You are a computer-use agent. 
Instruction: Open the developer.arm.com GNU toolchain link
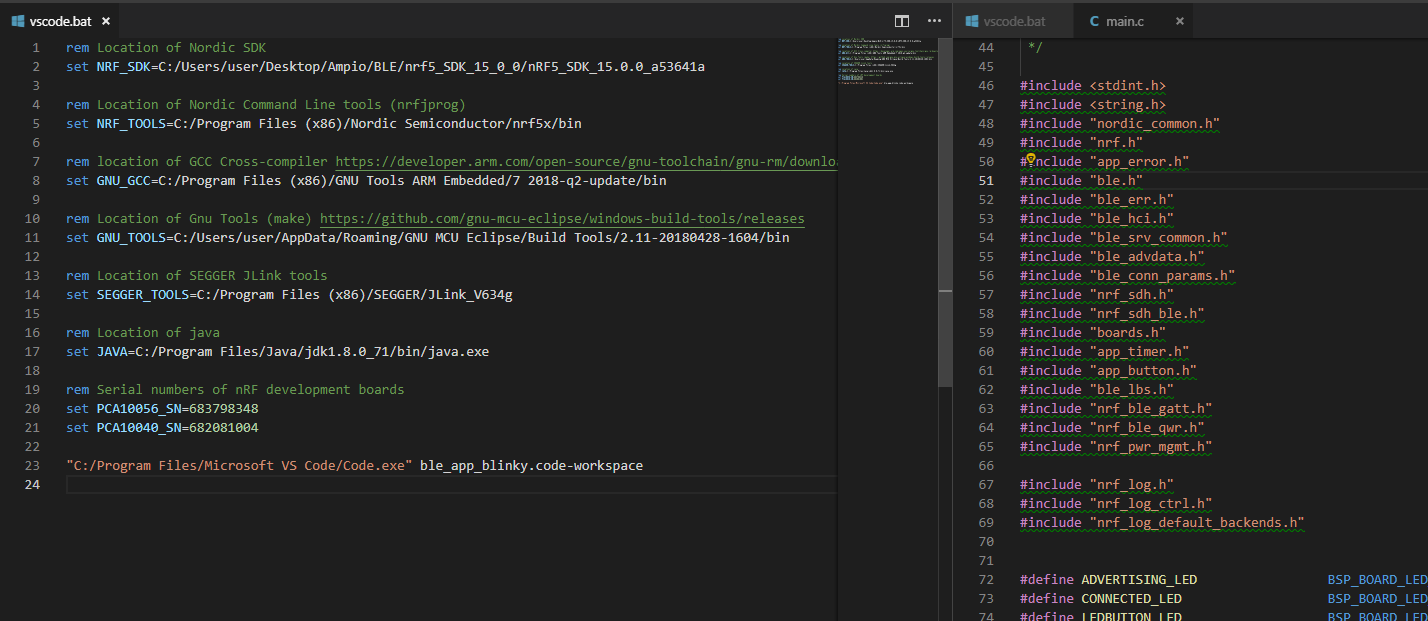[585, 161]
